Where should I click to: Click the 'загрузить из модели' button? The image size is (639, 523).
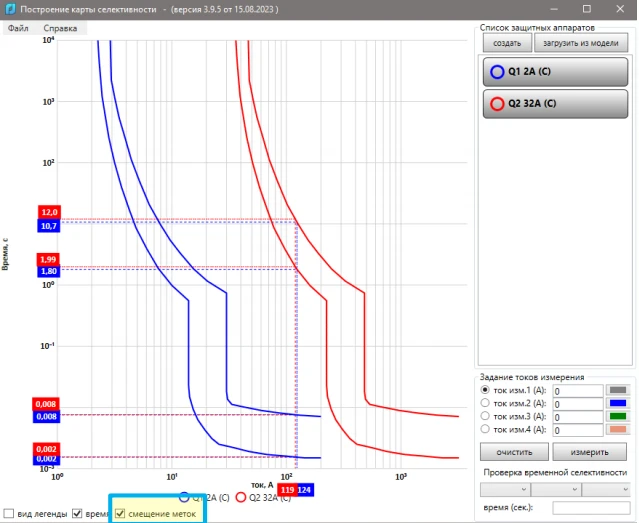tap(581, 43)
